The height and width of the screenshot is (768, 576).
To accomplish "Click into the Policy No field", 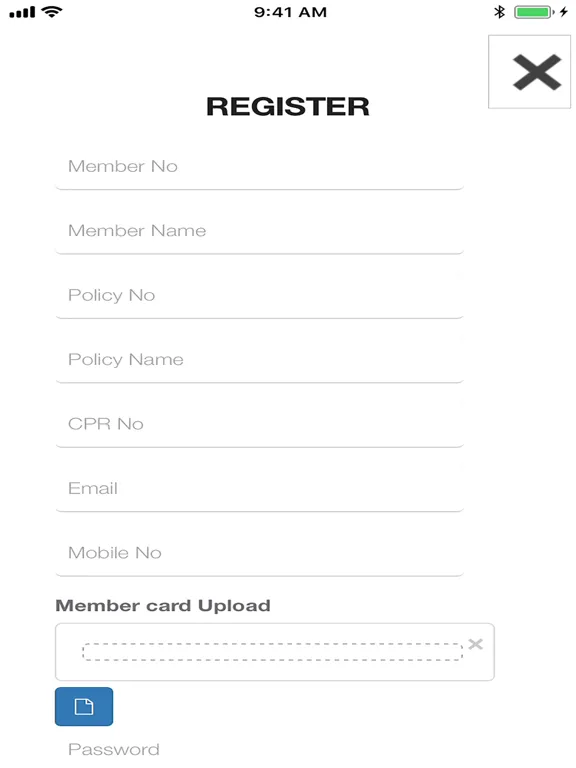I will click(260, 296).
